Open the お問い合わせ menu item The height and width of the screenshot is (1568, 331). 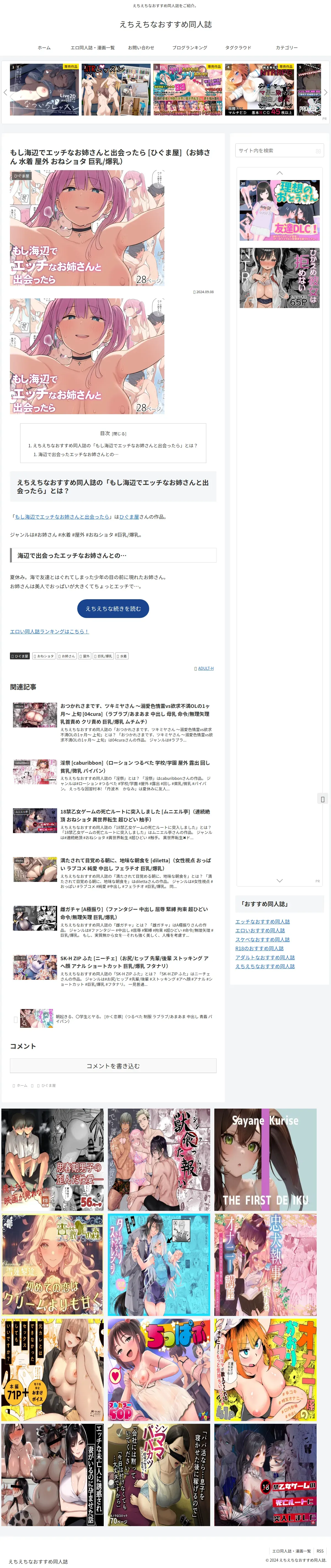[x=141, y=47]
